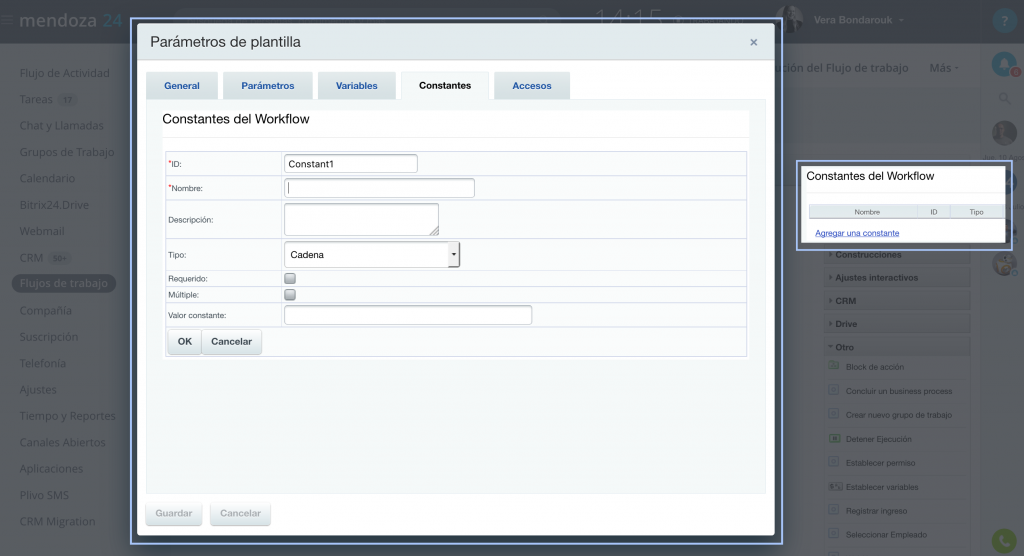
Task: Click Tipo column header in constants table
Action: (976, 212)
